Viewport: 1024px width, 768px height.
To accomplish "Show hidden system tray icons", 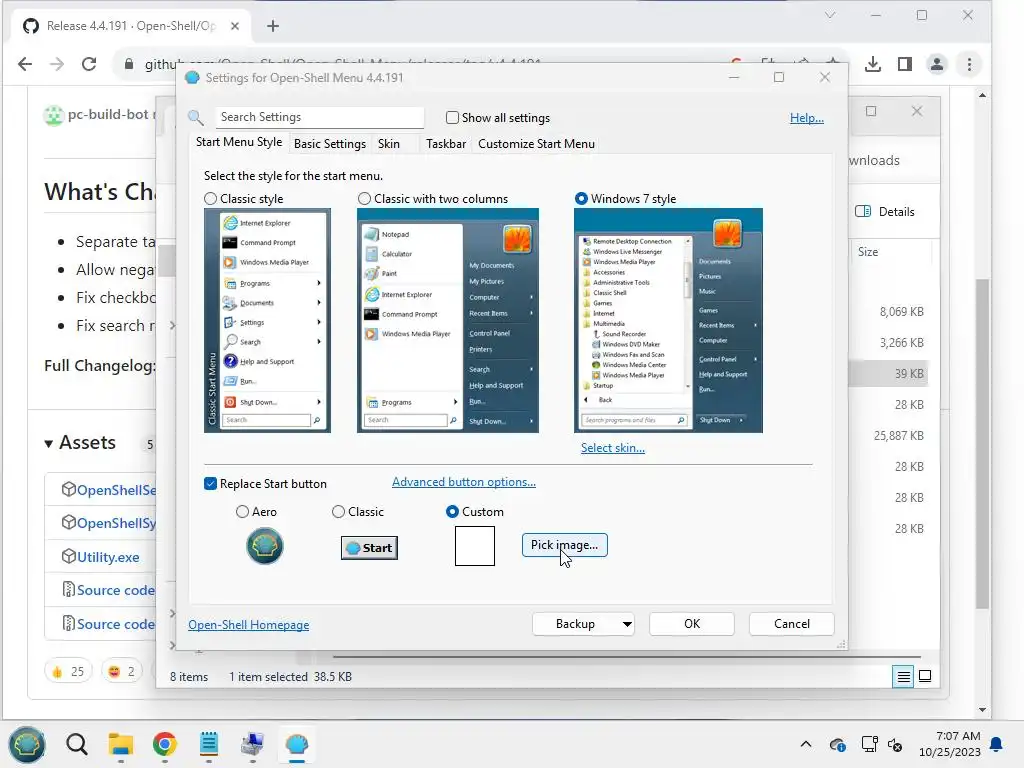I will point(806,744).
